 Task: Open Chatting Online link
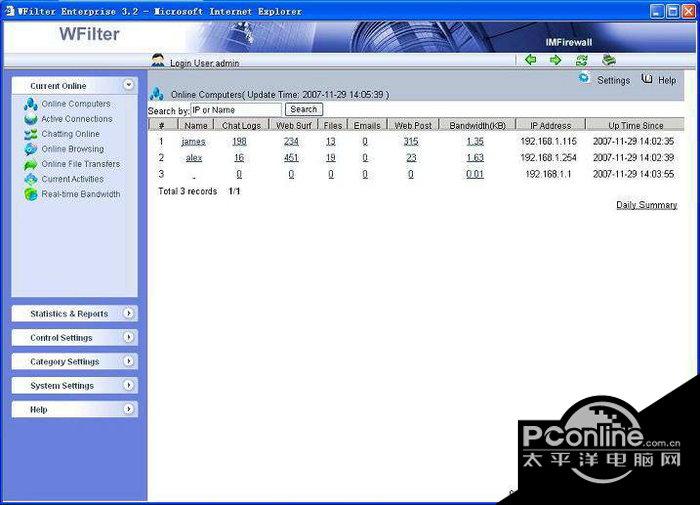click(71, 134)
